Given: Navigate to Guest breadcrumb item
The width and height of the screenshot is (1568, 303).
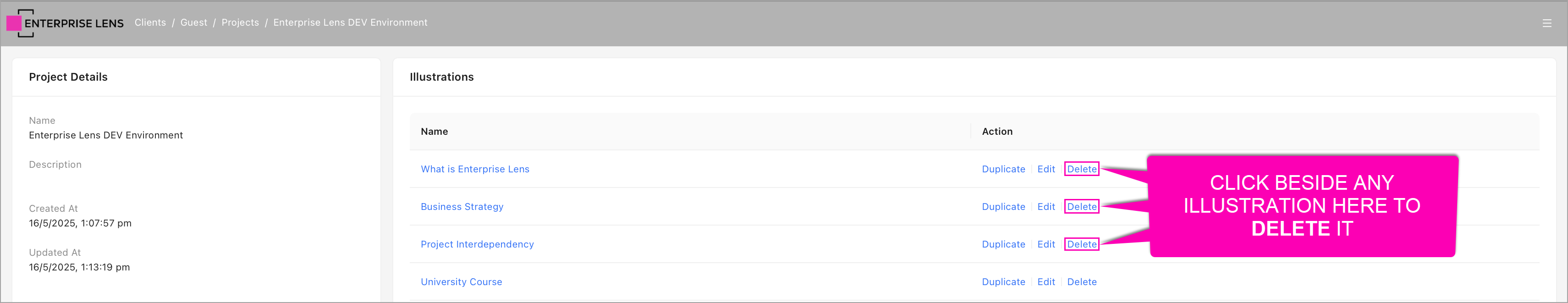Looking at the screenshot, I should (193, 22).
